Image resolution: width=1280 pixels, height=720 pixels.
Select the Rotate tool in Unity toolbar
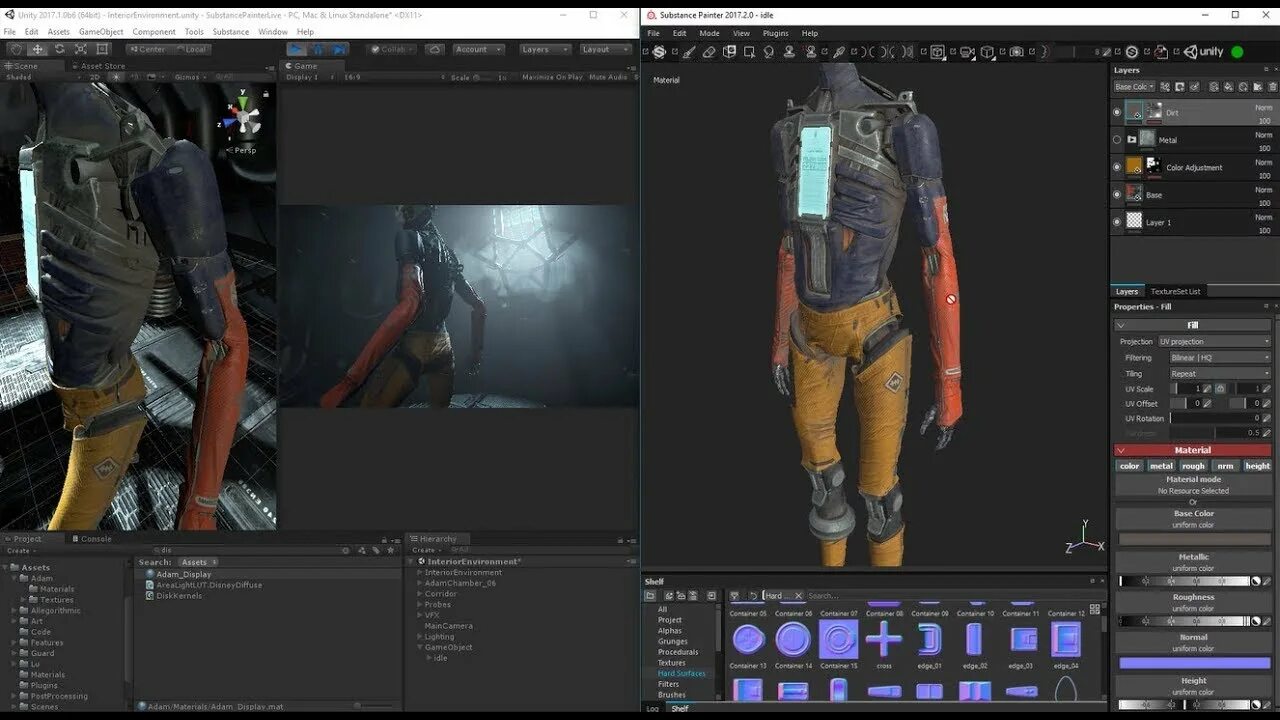pyautogui.click(x=59, y=49)
